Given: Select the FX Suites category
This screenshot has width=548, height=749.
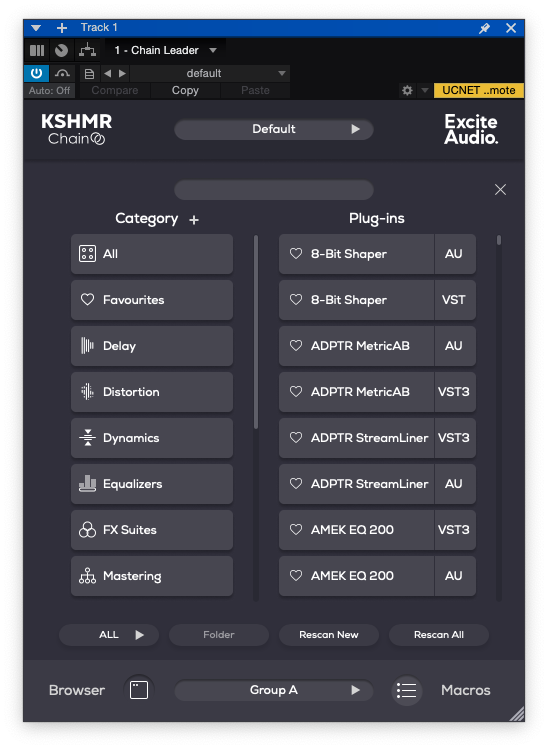Looking at the screenshot, I should point(152,529).
